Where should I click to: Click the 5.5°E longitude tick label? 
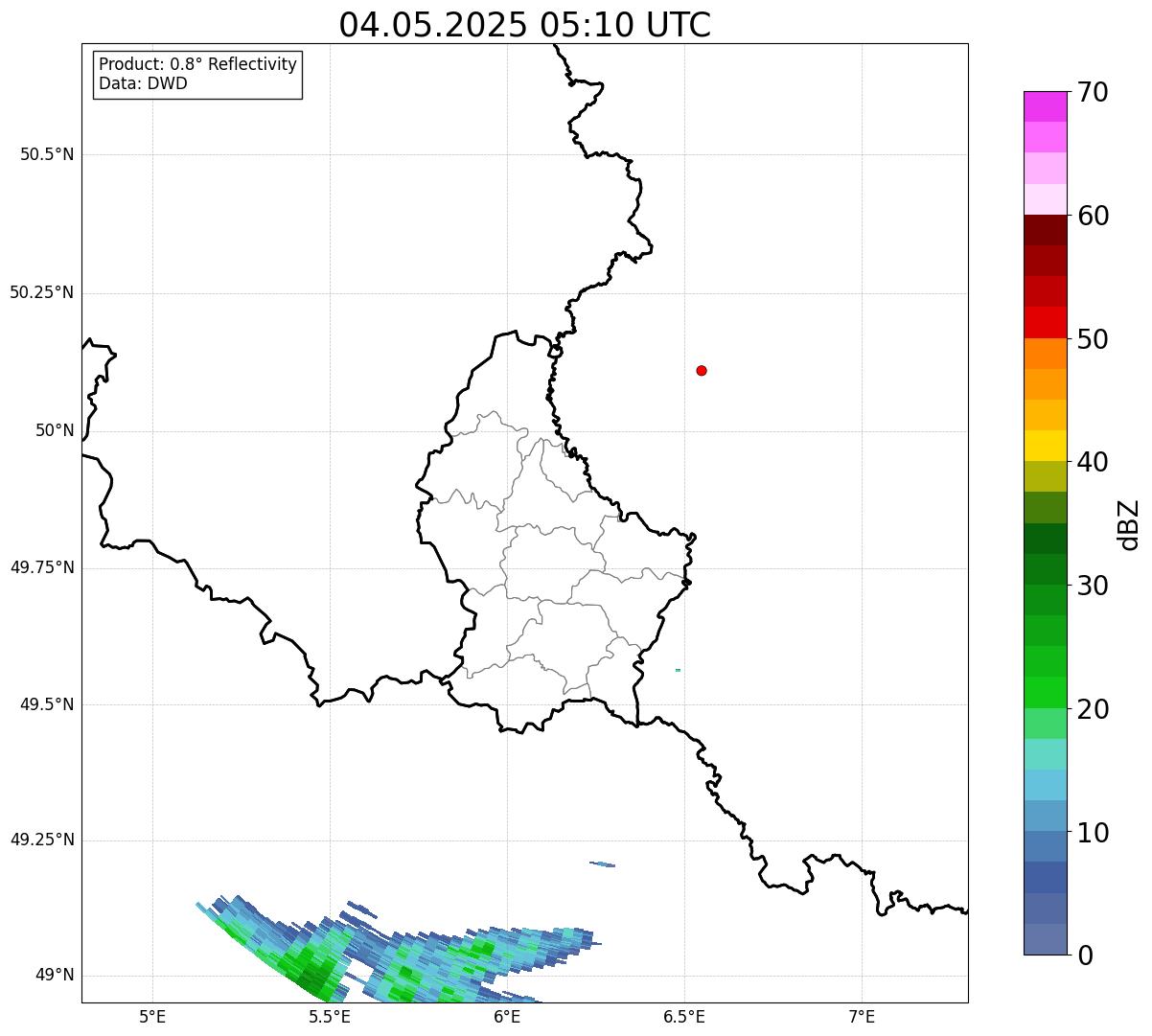pos(330,1017)
